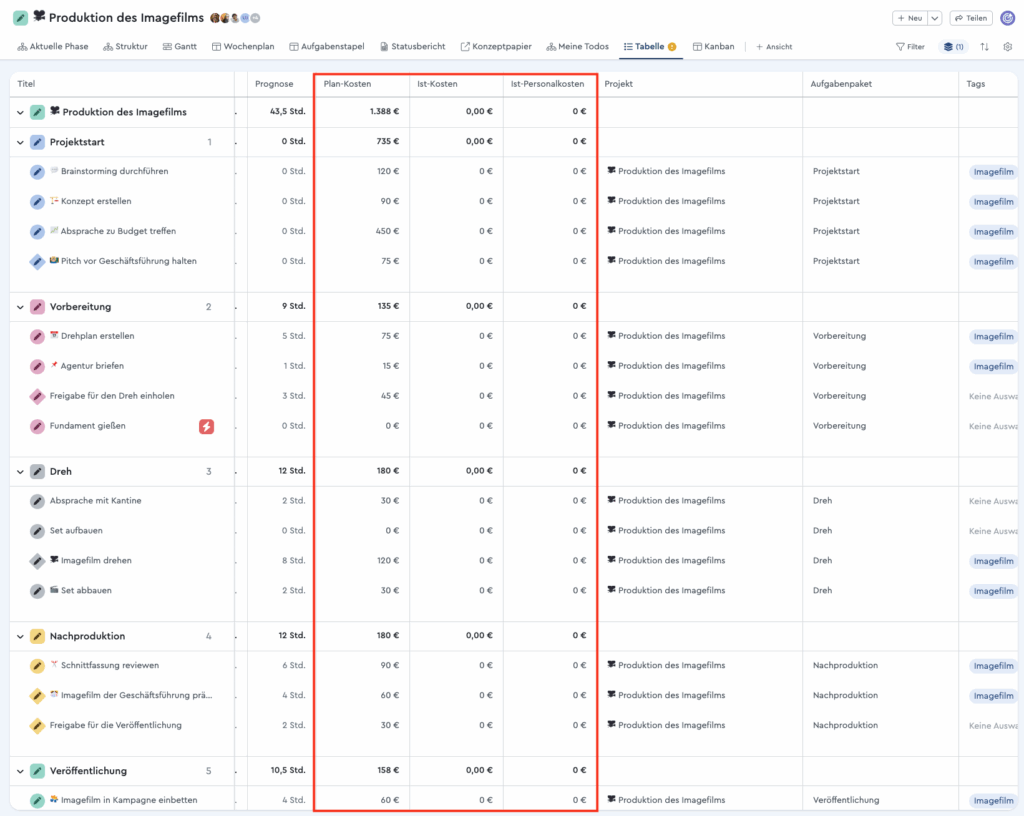Click pink status icon of Agentur briefen
The height and width of the screenshot is (816, 1024).
(37, 366)
